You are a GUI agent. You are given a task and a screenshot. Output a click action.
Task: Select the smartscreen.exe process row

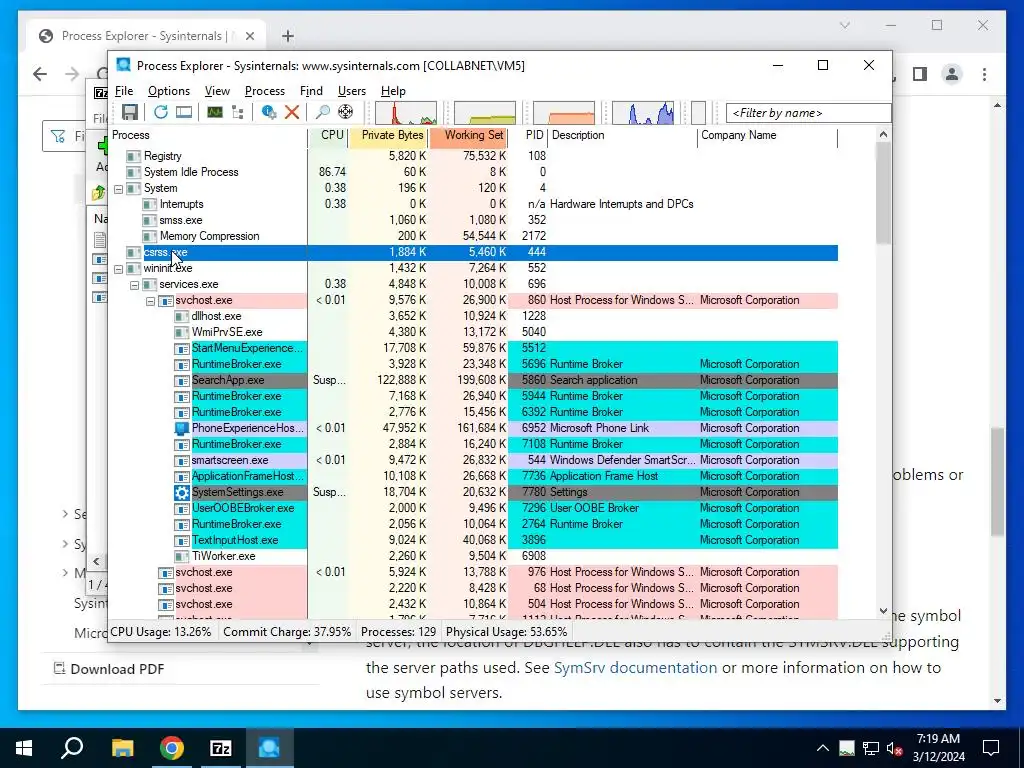[473, 460]
